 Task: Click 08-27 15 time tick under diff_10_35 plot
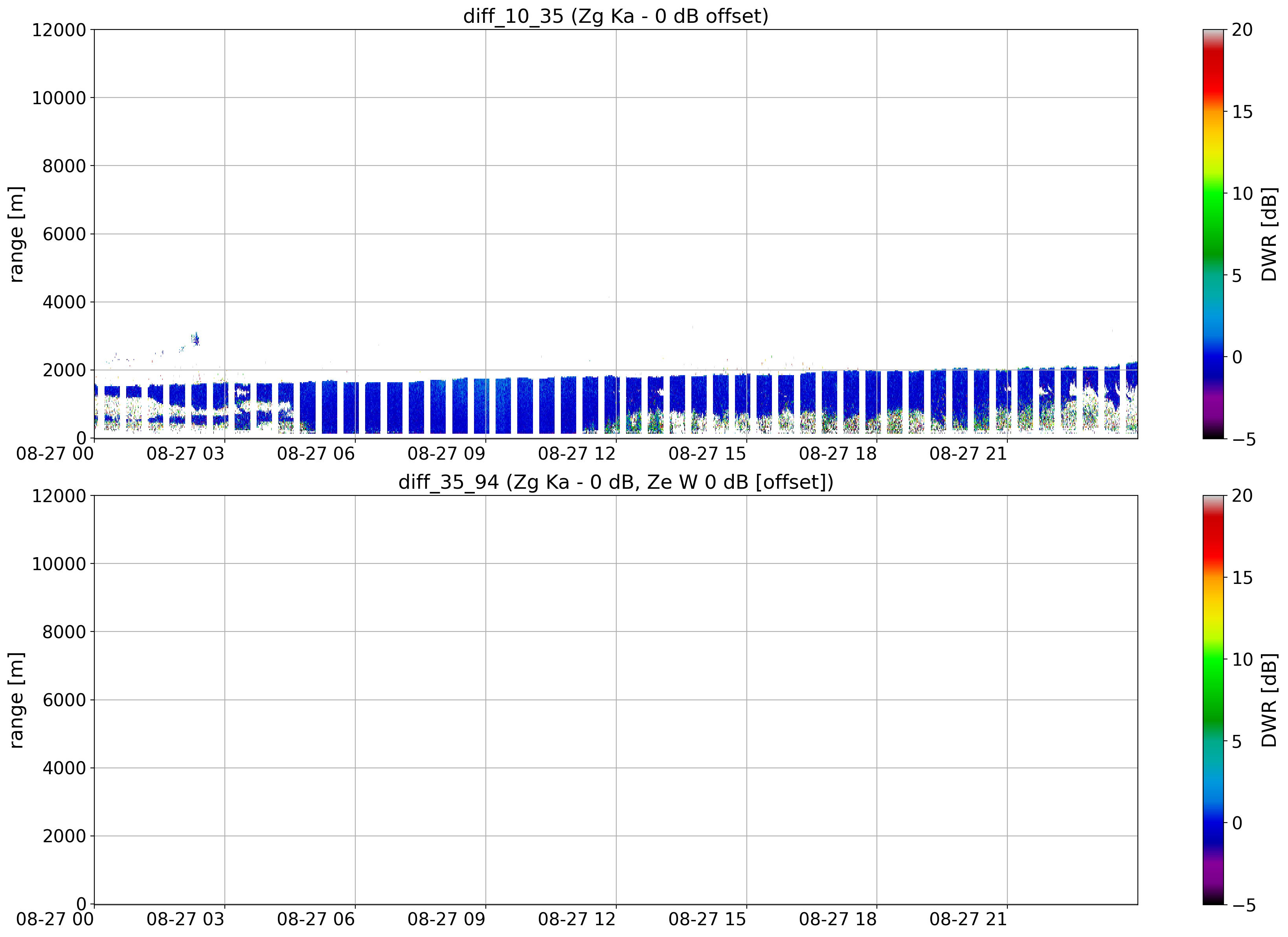point(707,453)
